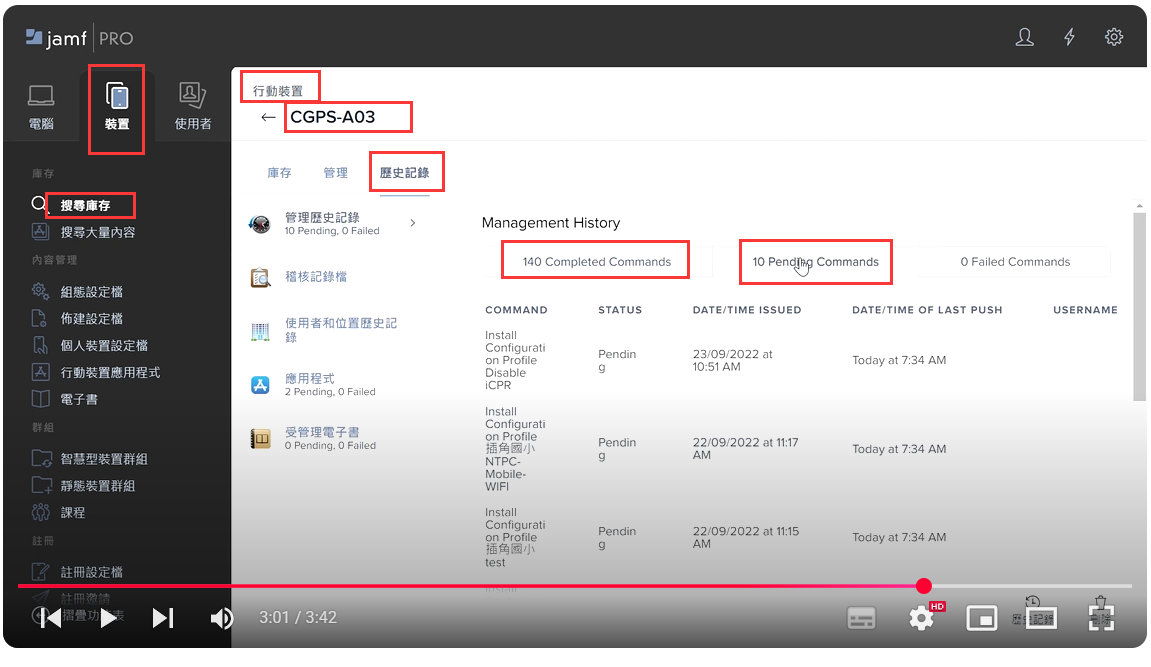Go back with the left arrow
Viewport: 1151px width, 667px height.
click(x=268, y=117)
